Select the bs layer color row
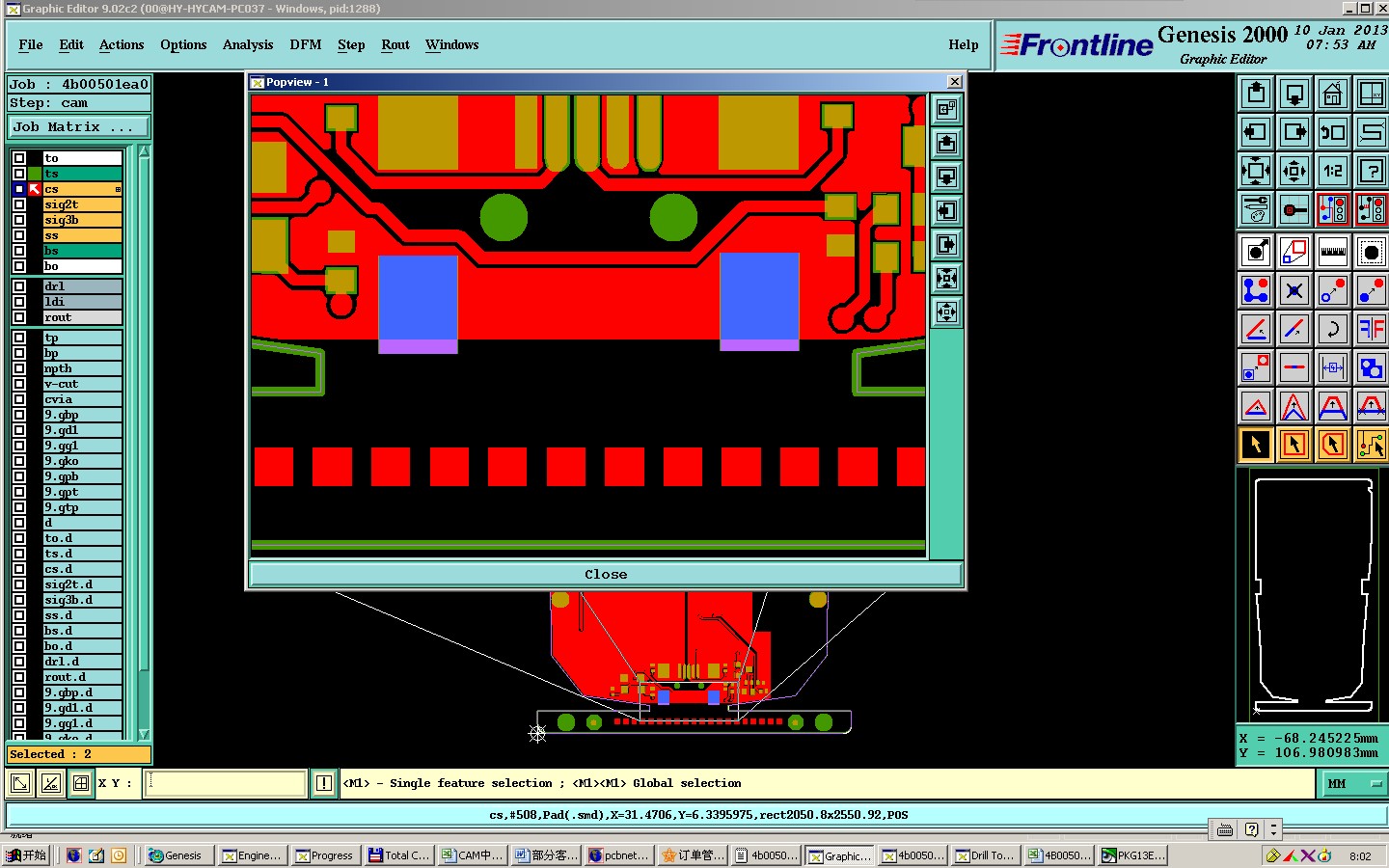 pyautogui.click(x=83, y=251)
